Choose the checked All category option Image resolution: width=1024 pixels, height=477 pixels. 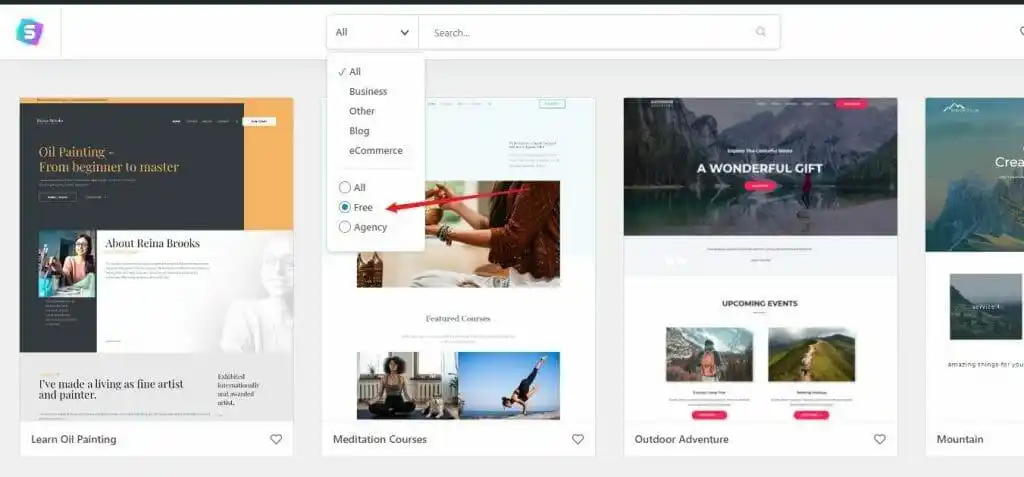[x=355, y=72]
